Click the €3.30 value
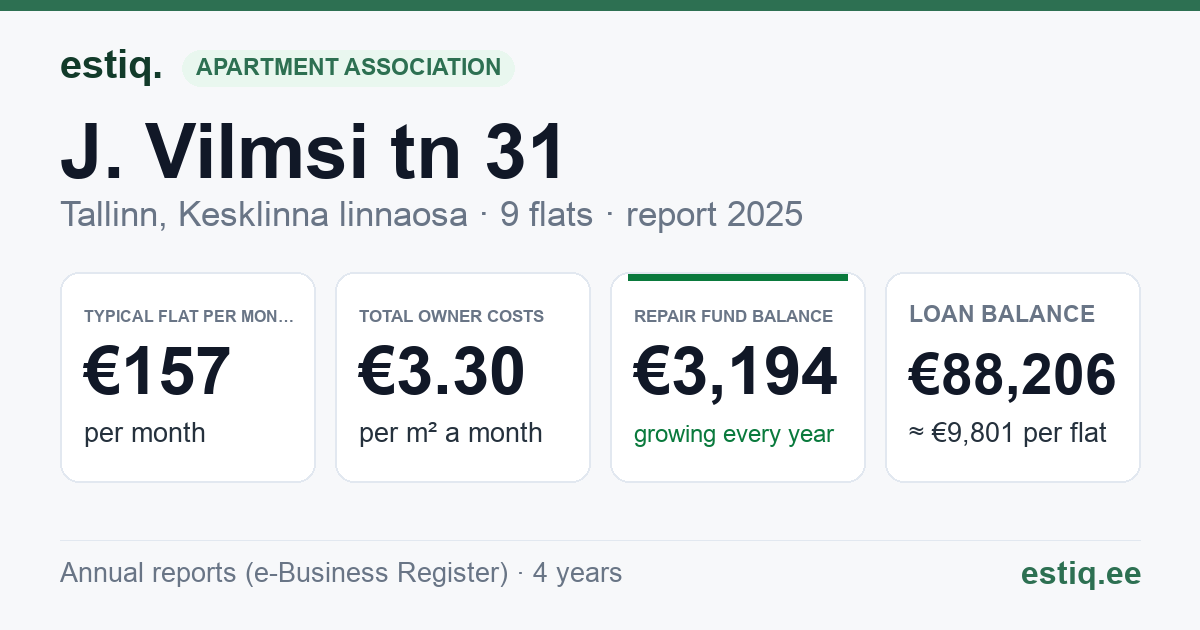Viewport: 1200px width, 630px height. 442,372
